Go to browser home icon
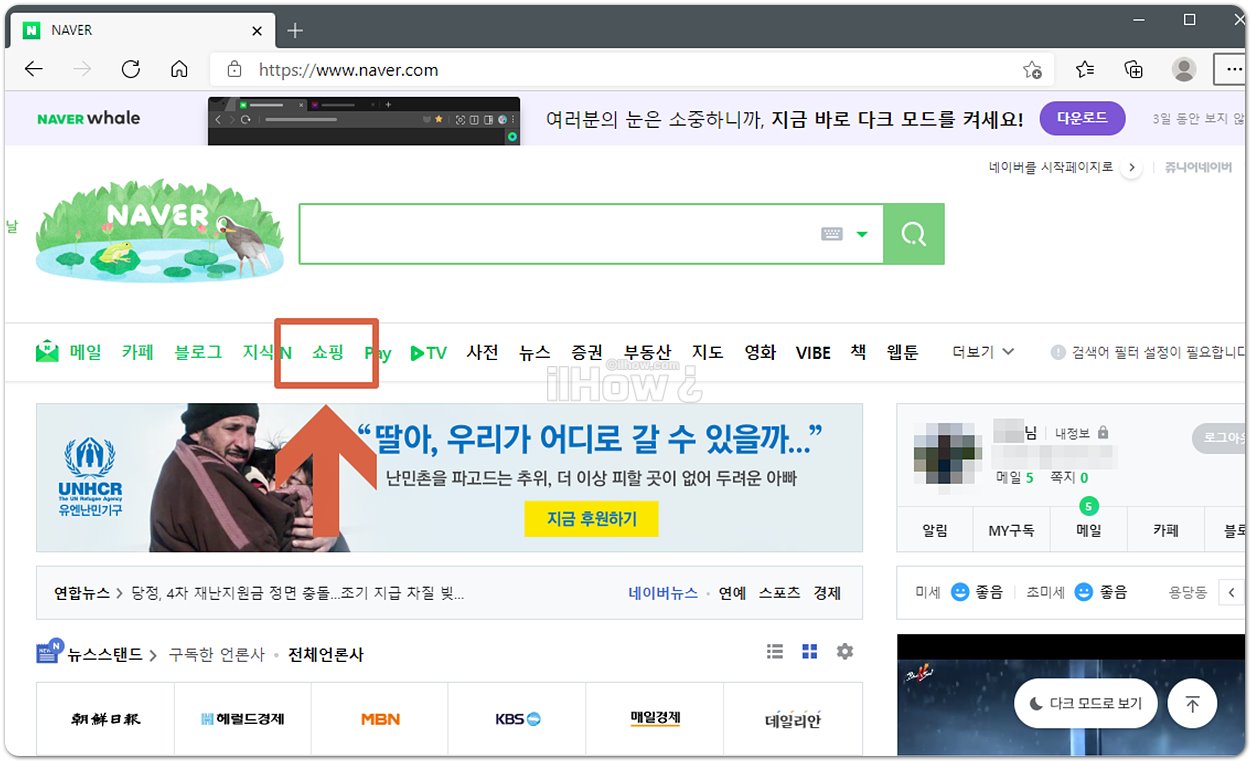The width and height of the screenshot is (1250, 761). tap(179, 69)
